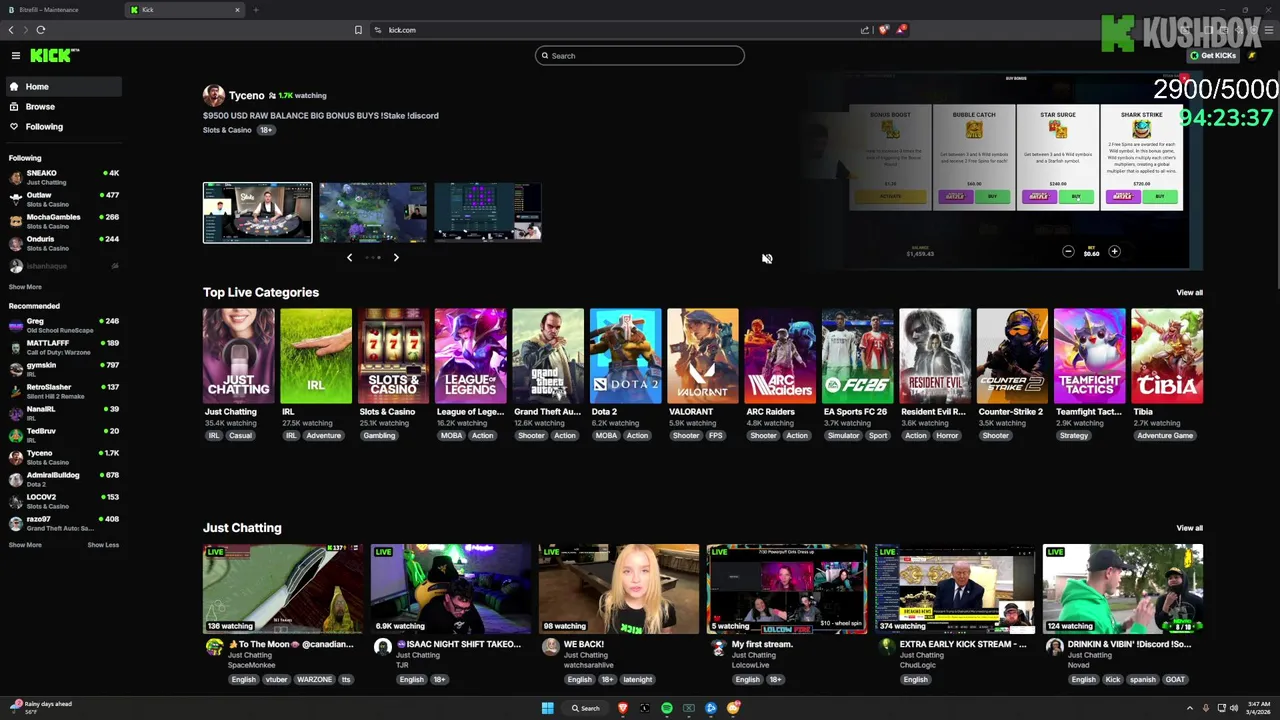Open the Brave Shields icon in address bar
1280x720 pixels.
point(883,30)
